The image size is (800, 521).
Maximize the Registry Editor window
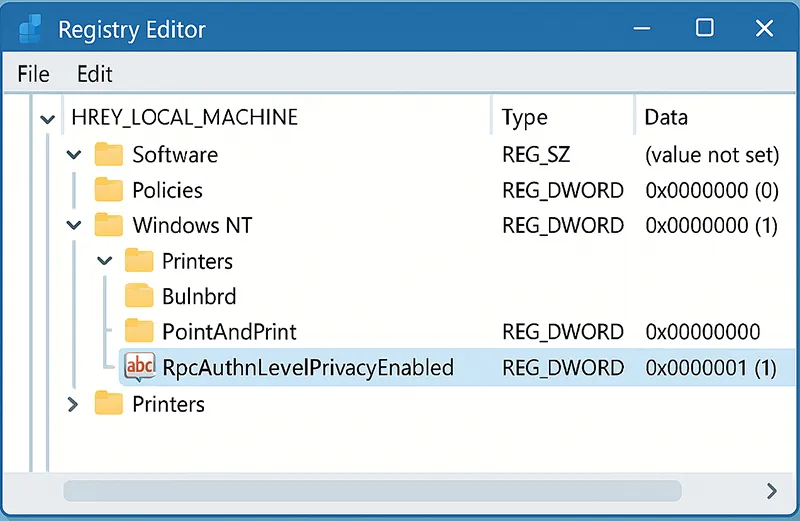(705, 28)
